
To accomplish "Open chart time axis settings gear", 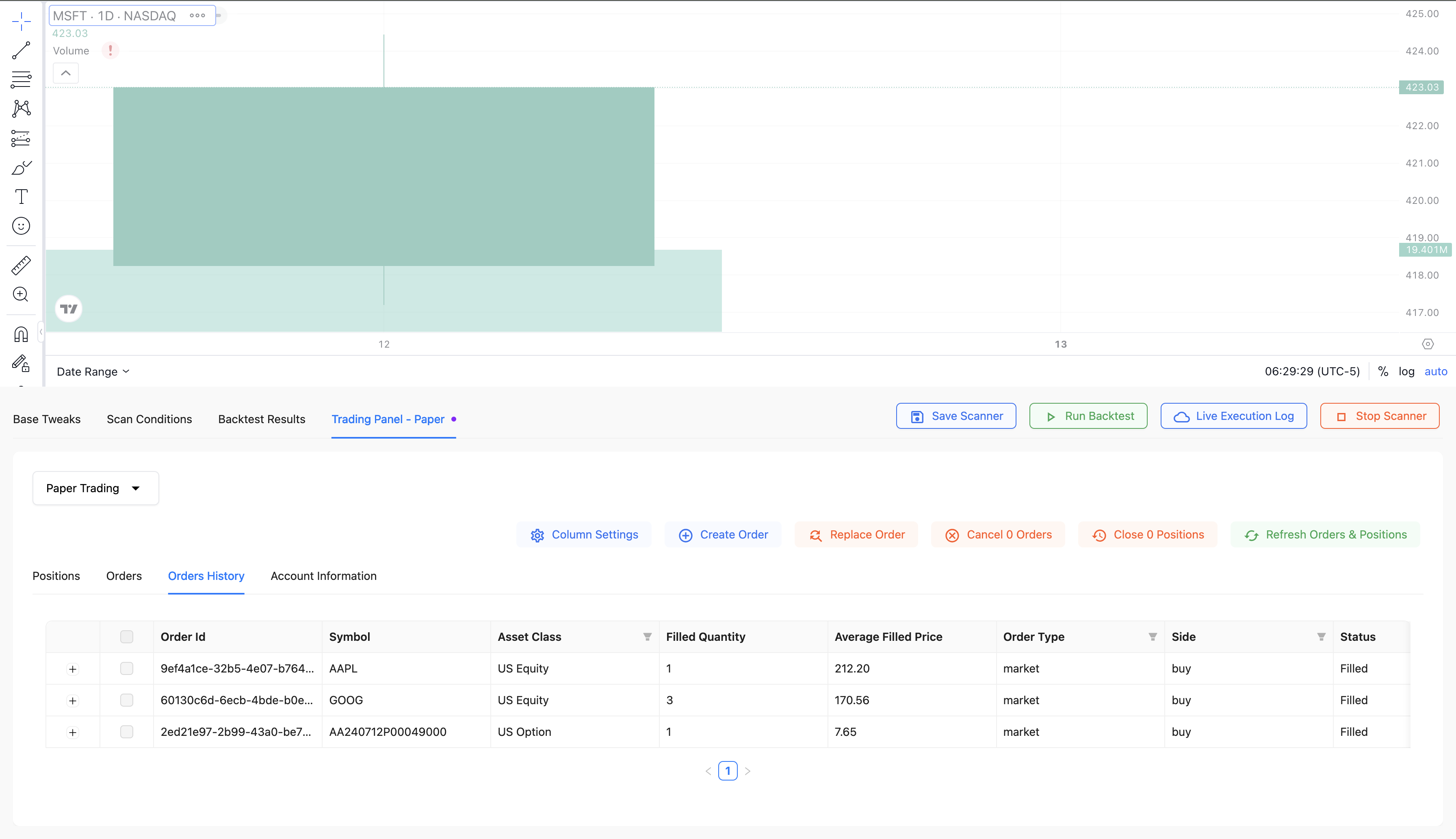I will tap(1428, 344).
